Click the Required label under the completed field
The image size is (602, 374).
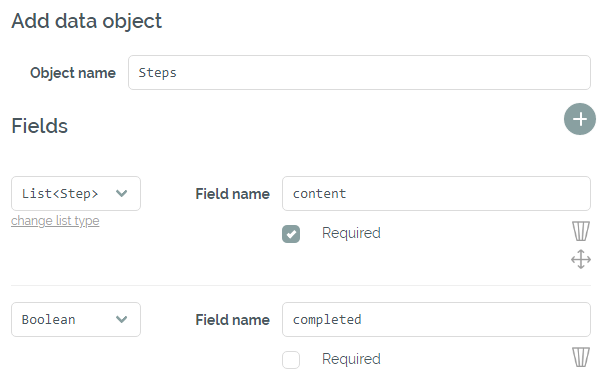click(x=351, y=359)
